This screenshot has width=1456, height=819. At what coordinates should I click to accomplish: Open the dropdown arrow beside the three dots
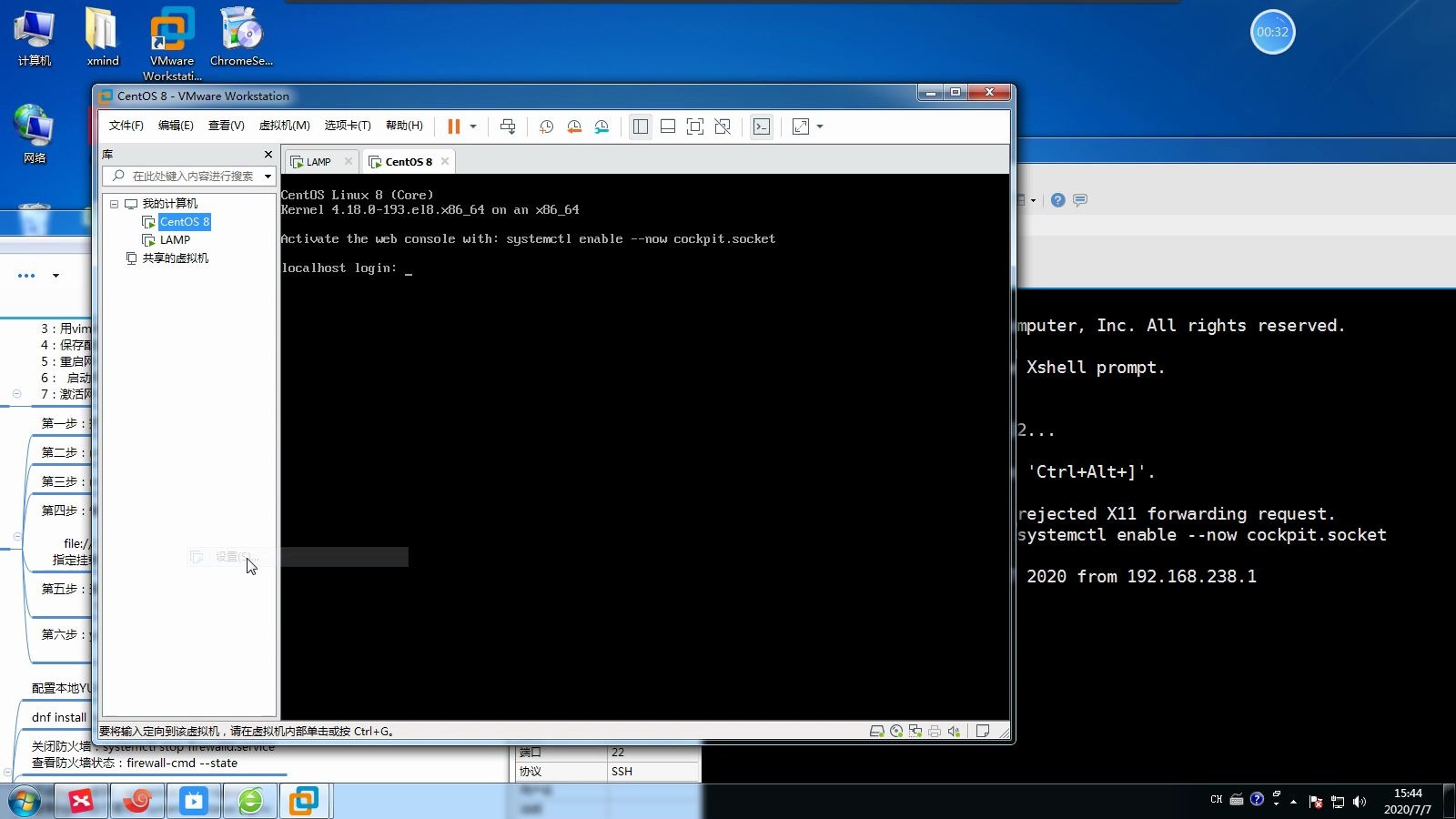point(56,276)
